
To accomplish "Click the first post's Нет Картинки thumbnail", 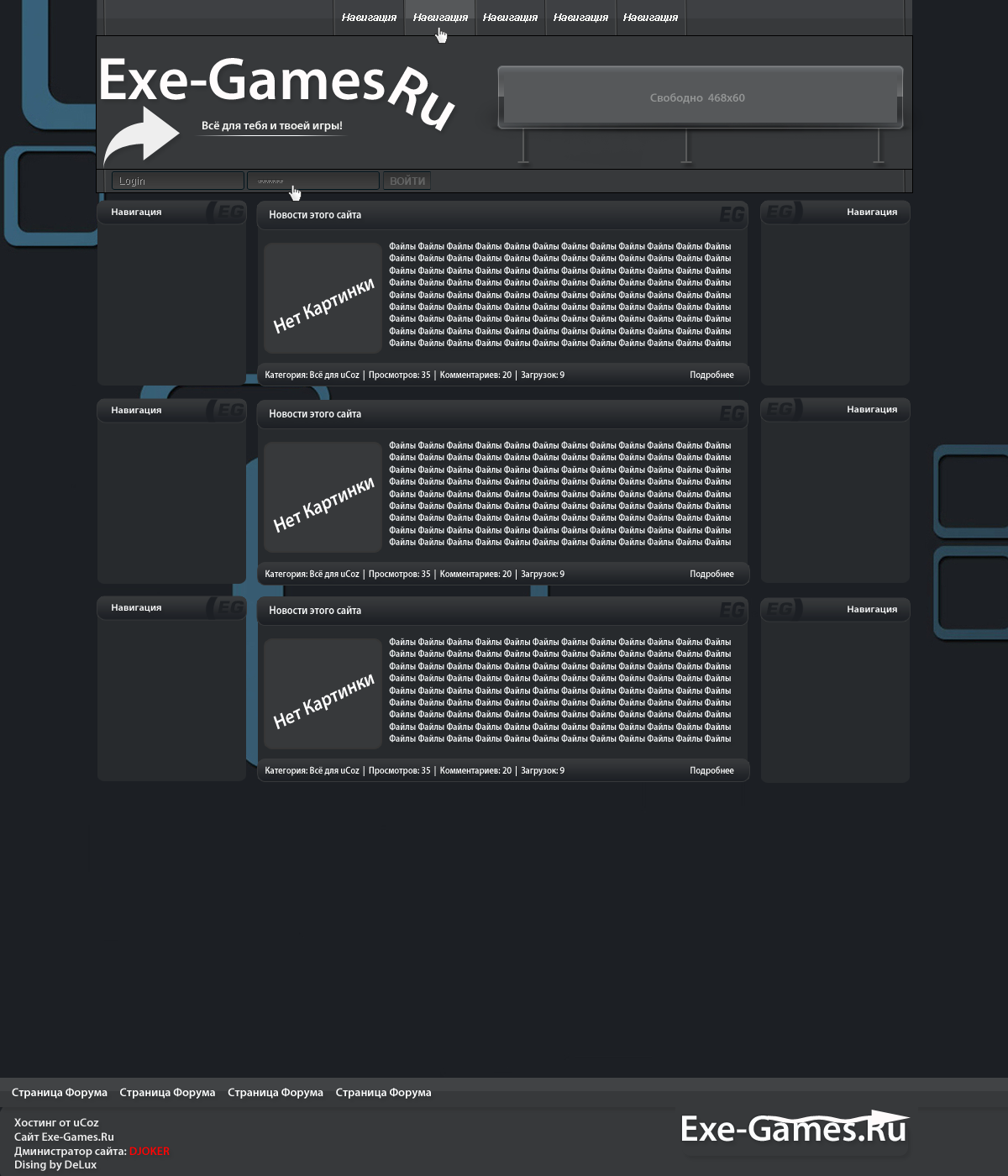I will pos(323,298).
